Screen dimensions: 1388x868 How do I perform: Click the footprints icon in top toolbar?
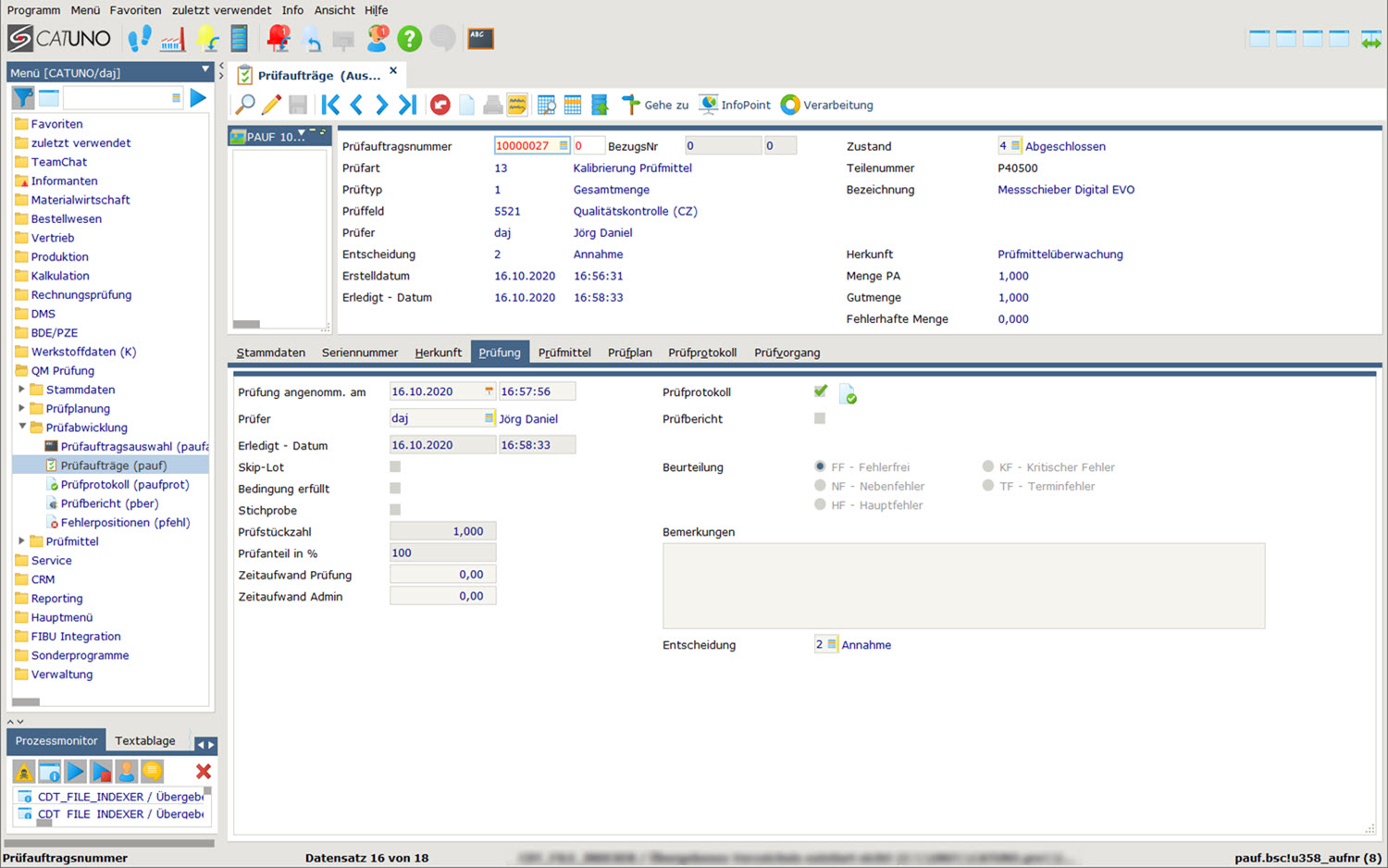[140, 39]
